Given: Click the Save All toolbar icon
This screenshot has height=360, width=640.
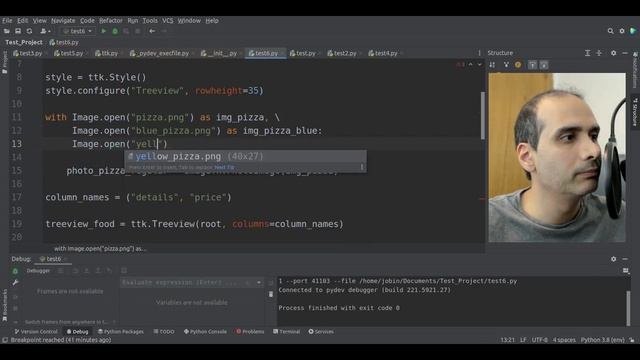Looking at the screenshot, I should pyautogui.click(x=18, y=31).
